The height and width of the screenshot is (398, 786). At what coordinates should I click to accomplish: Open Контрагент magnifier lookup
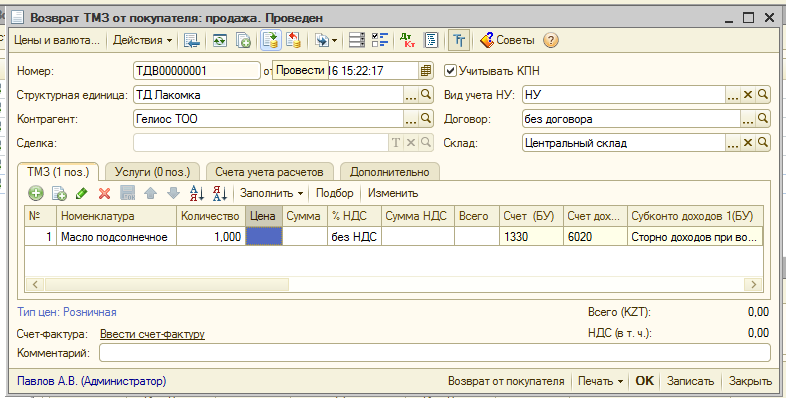pyautogui.click(x=426, y=119)
